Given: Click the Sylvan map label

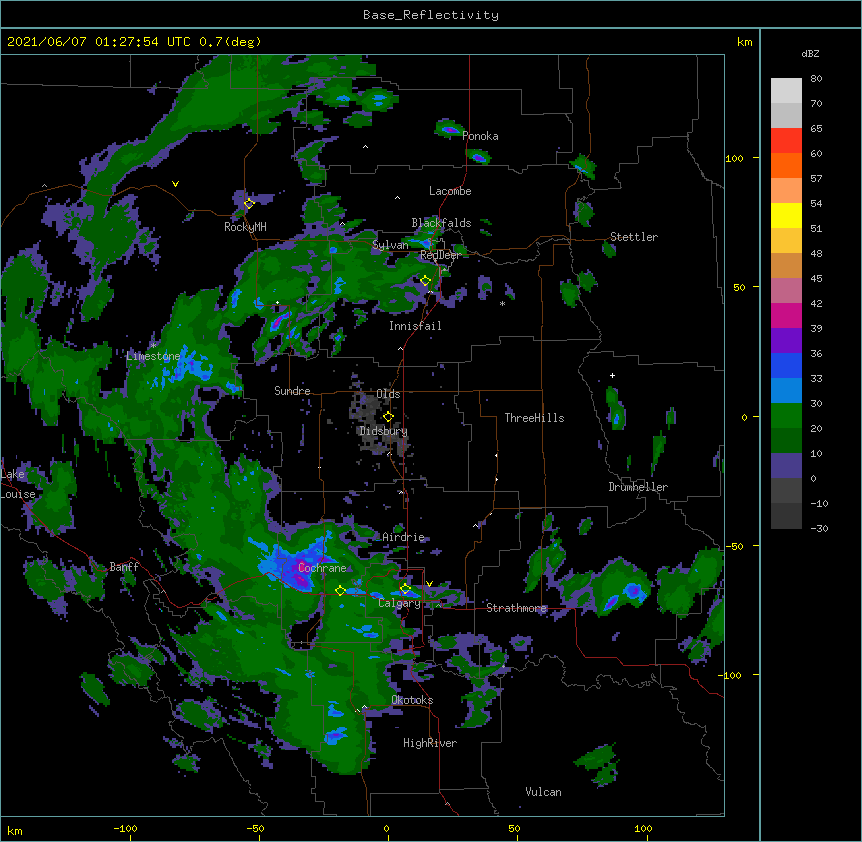Looking at the screenshot, I should coord(390,245).
